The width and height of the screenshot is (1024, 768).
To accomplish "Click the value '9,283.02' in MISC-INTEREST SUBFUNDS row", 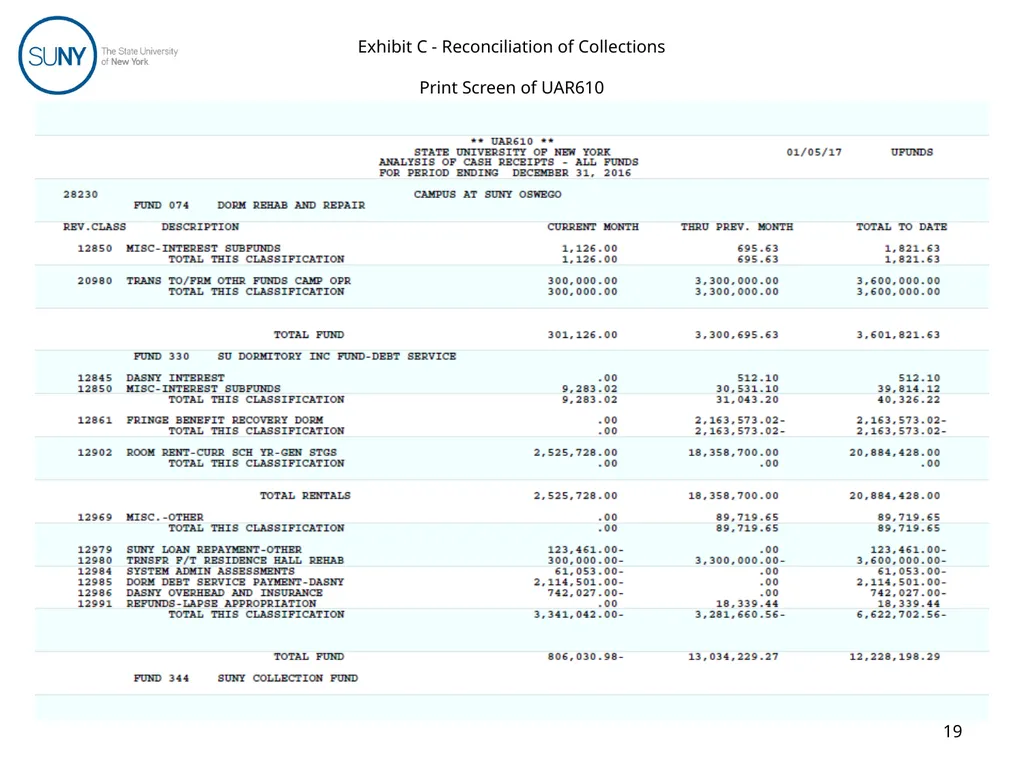I will pos(590,389).
